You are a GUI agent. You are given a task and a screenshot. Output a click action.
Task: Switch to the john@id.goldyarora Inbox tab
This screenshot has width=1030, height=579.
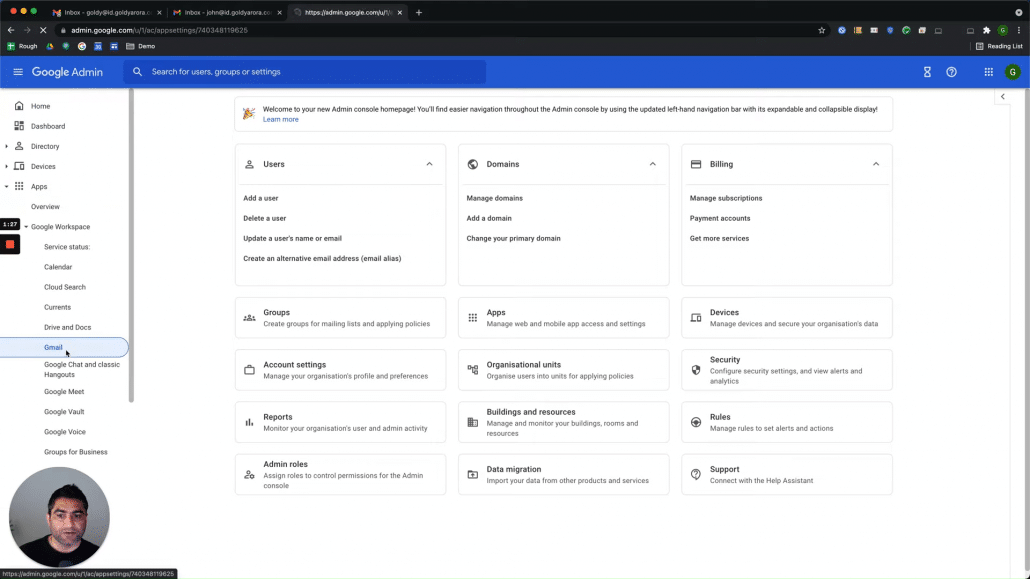tap(227, 12)
